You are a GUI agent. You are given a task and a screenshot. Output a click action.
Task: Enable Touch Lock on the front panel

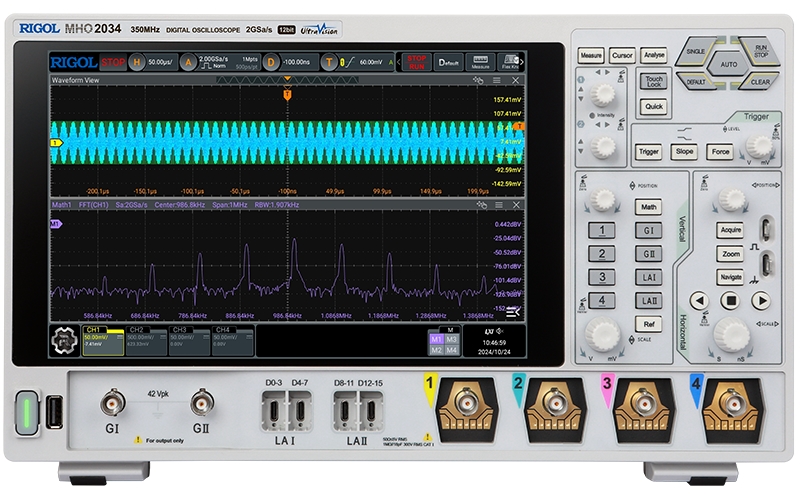click(653, 82)
